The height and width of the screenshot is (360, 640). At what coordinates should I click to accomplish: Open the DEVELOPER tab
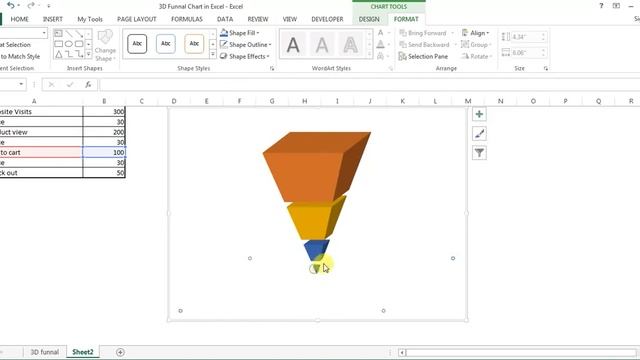point(327,19)
